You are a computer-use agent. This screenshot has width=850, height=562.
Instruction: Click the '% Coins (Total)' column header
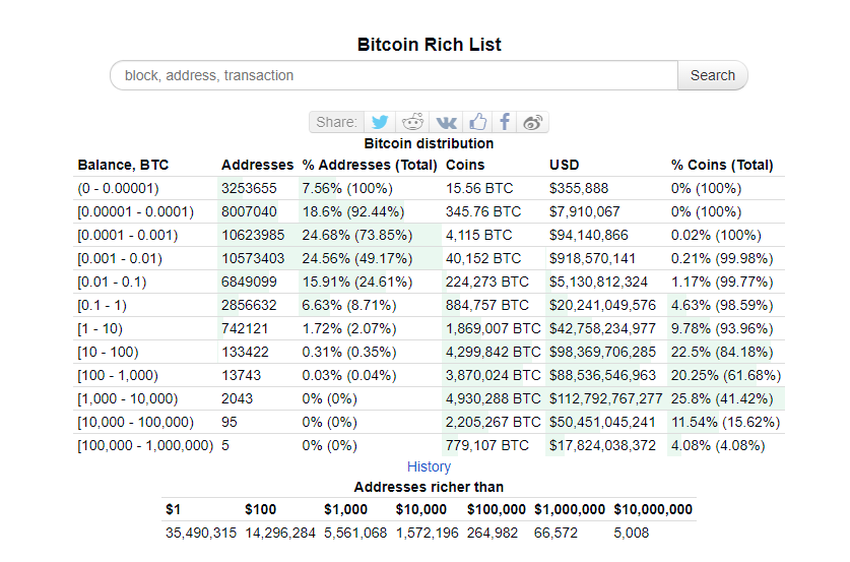point(722,165)
